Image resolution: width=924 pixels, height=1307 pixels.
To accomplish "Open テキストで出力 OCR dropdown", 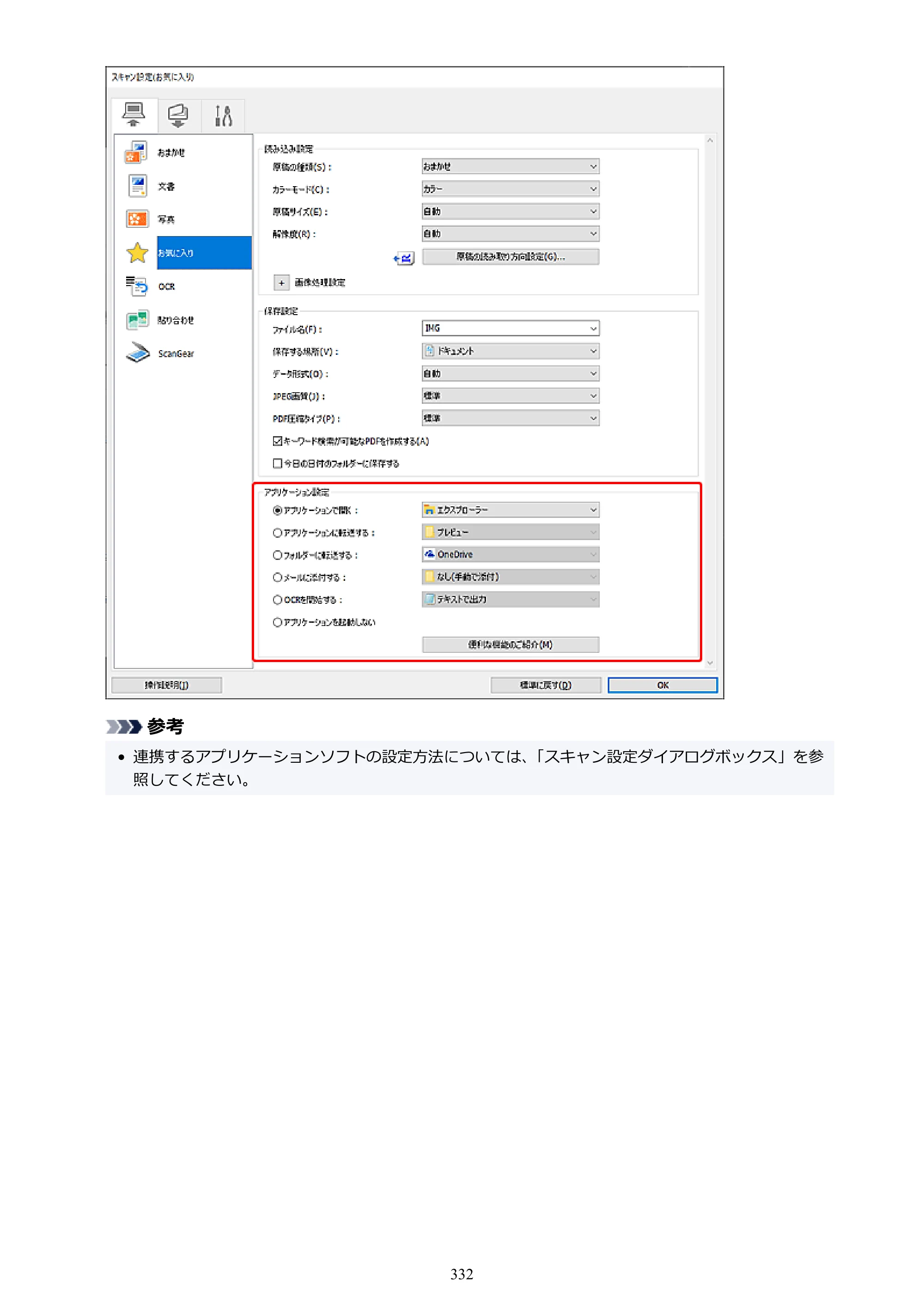I will [x=510, y=599].
